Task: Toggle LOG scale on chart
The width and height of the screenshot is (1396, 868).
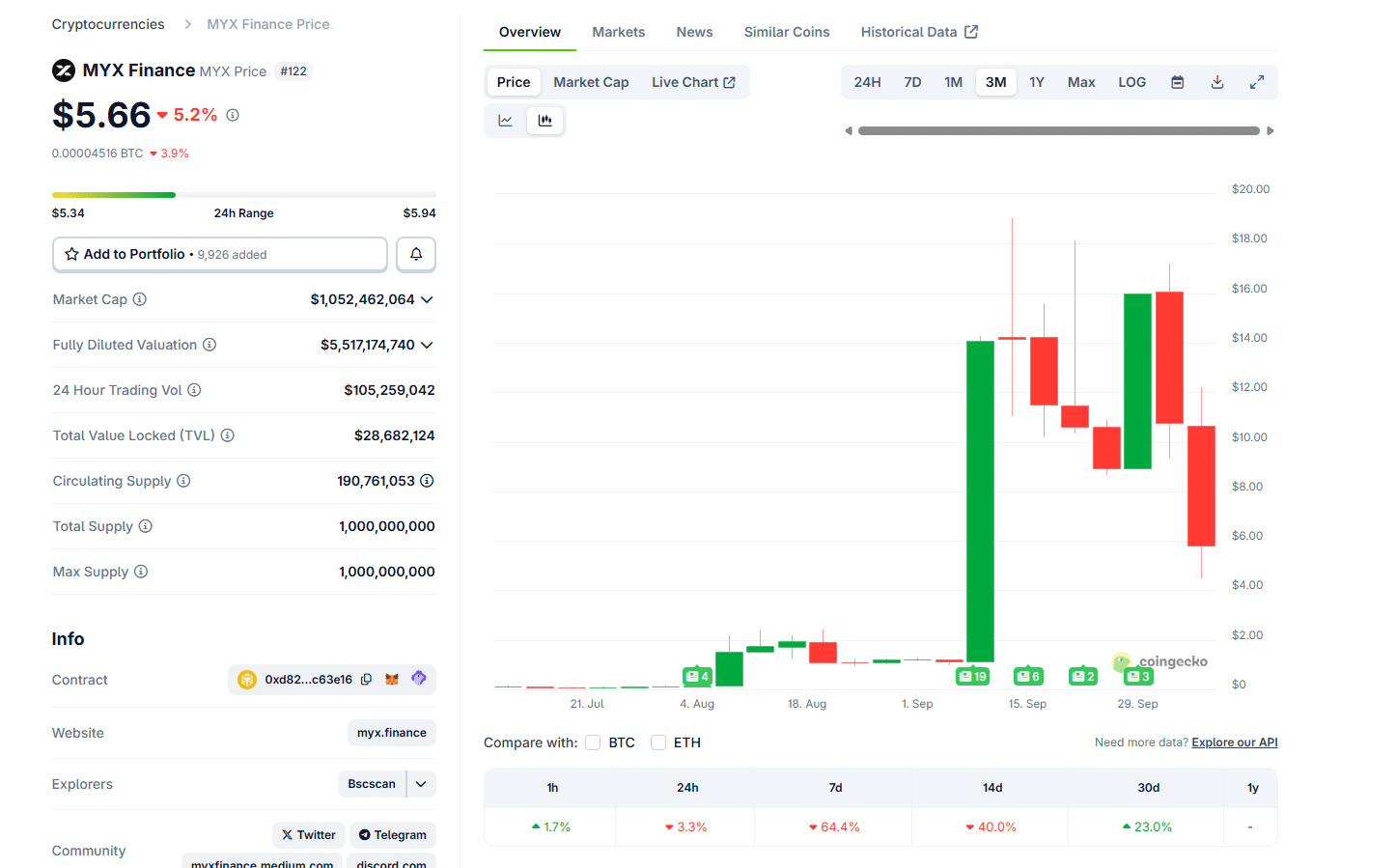Action: coord(1131,82)
